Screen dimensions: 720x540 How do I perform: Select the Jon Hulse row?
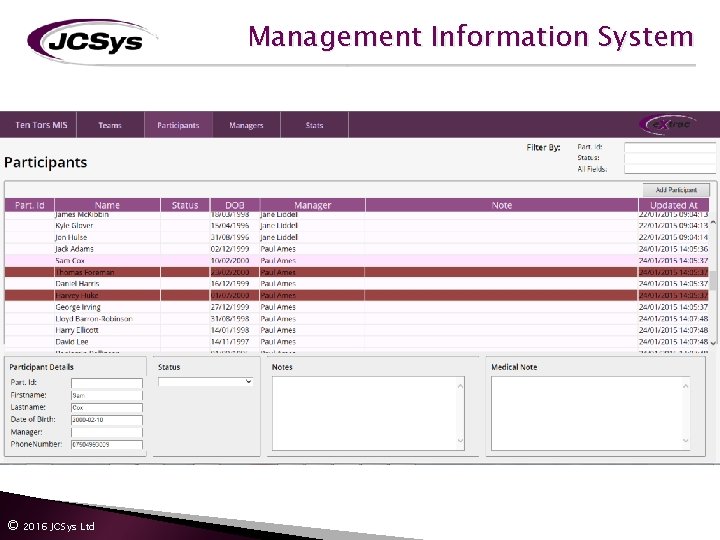coord(357,237)
